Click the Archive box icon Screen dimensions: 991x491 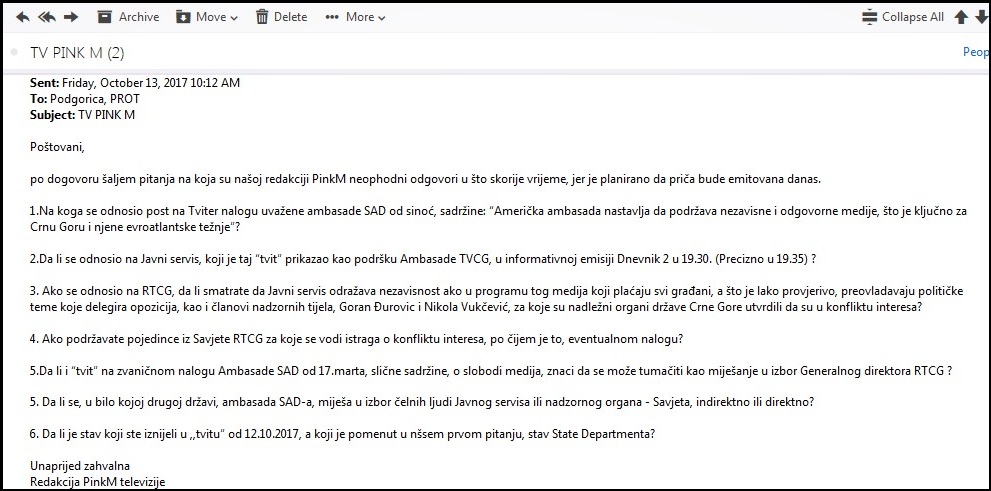(x=105, y=17)
